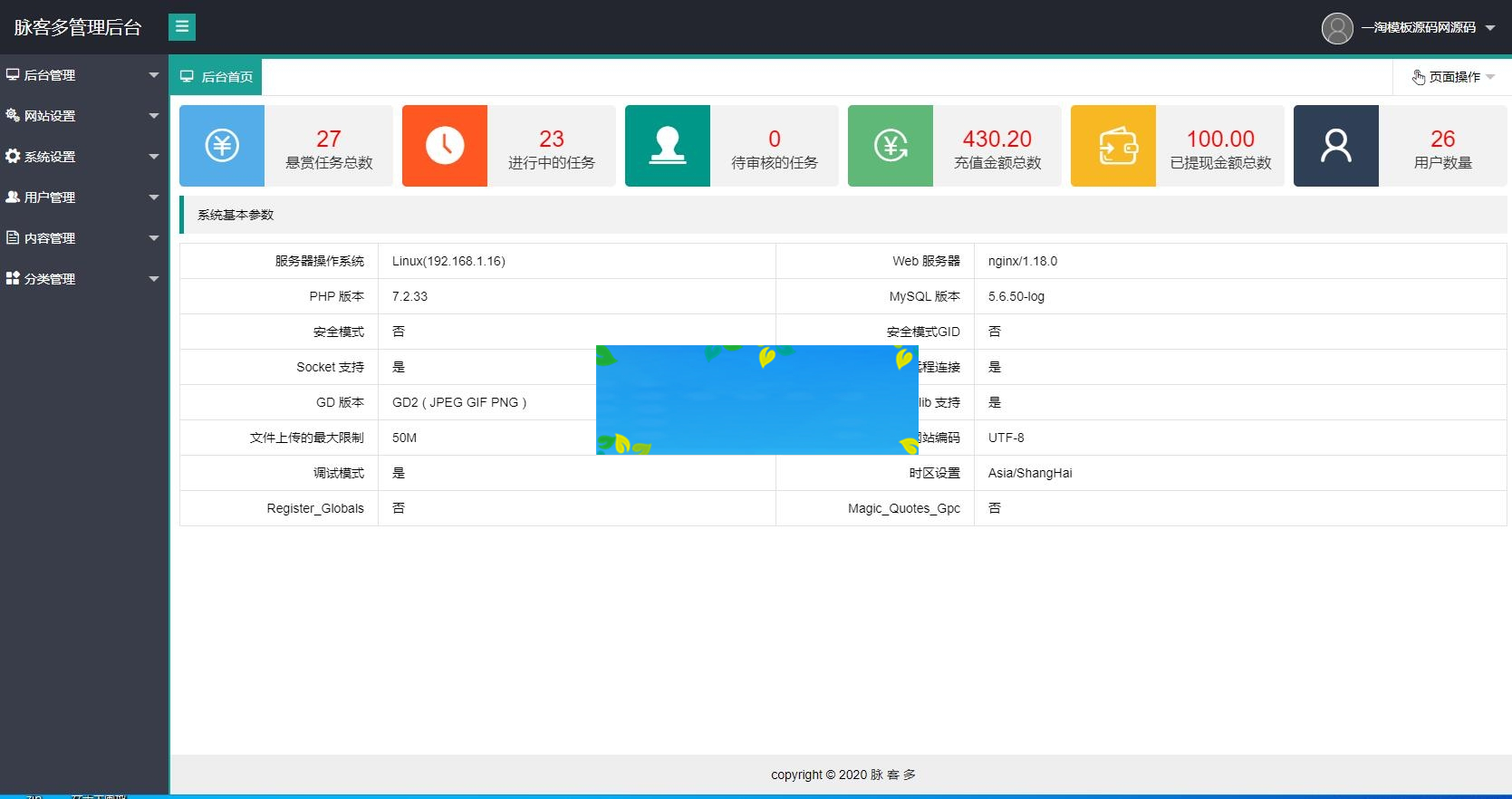The width and height of the screenshot is (1512, 799).
Task: Click the orange clock tasks icon
Action: pos(445,146)
